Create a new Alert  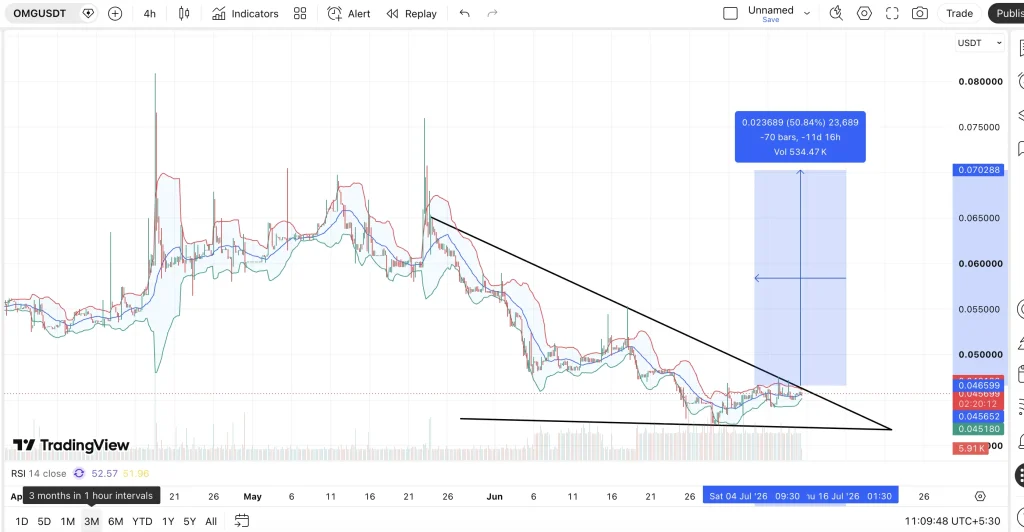click(x=349, y=13)
